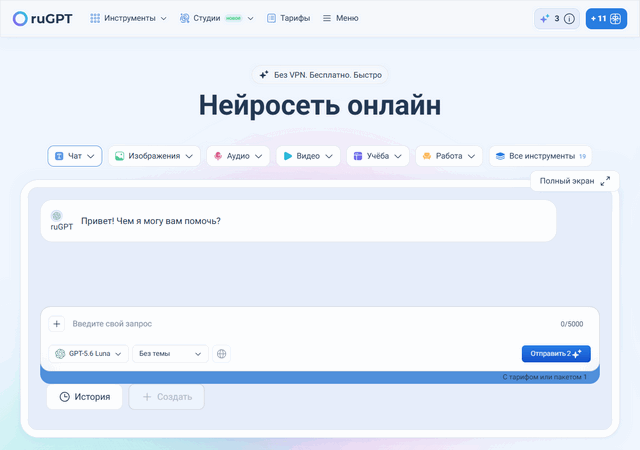Image resolution: width=640 pixels, height=450 pixels.
Task: Open the Без темы topic dropdown
Action: pyautogui.click(x=170, y=354)
